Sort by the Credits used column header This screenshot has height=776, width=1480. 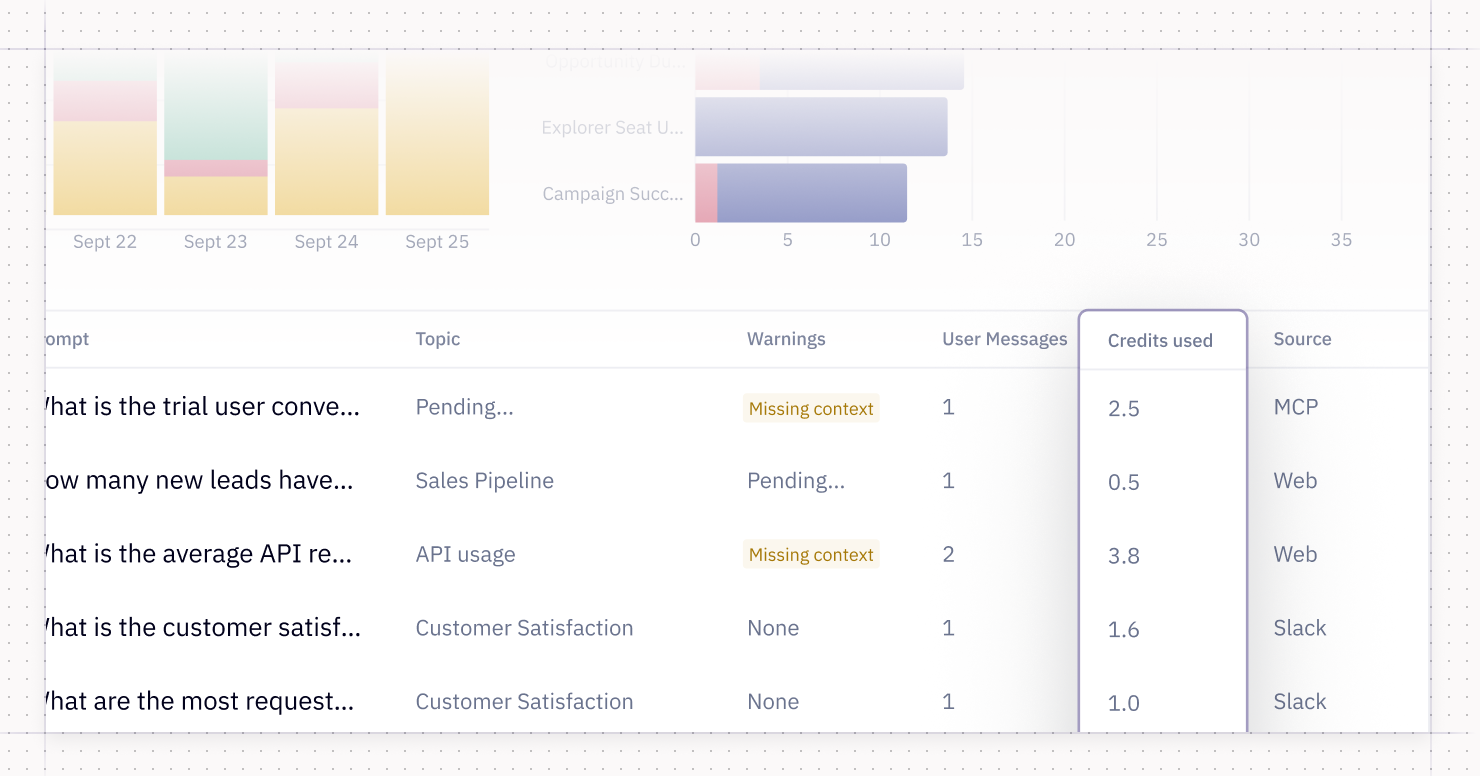(x=1160, y=341)
